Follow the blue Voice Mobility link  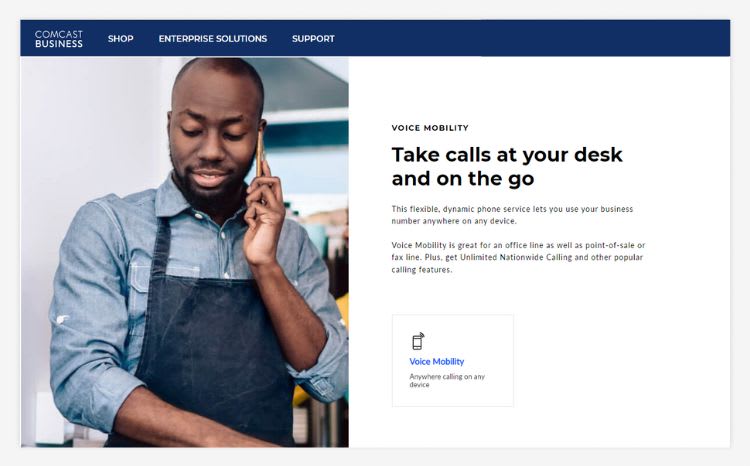(x=437, y=362)
